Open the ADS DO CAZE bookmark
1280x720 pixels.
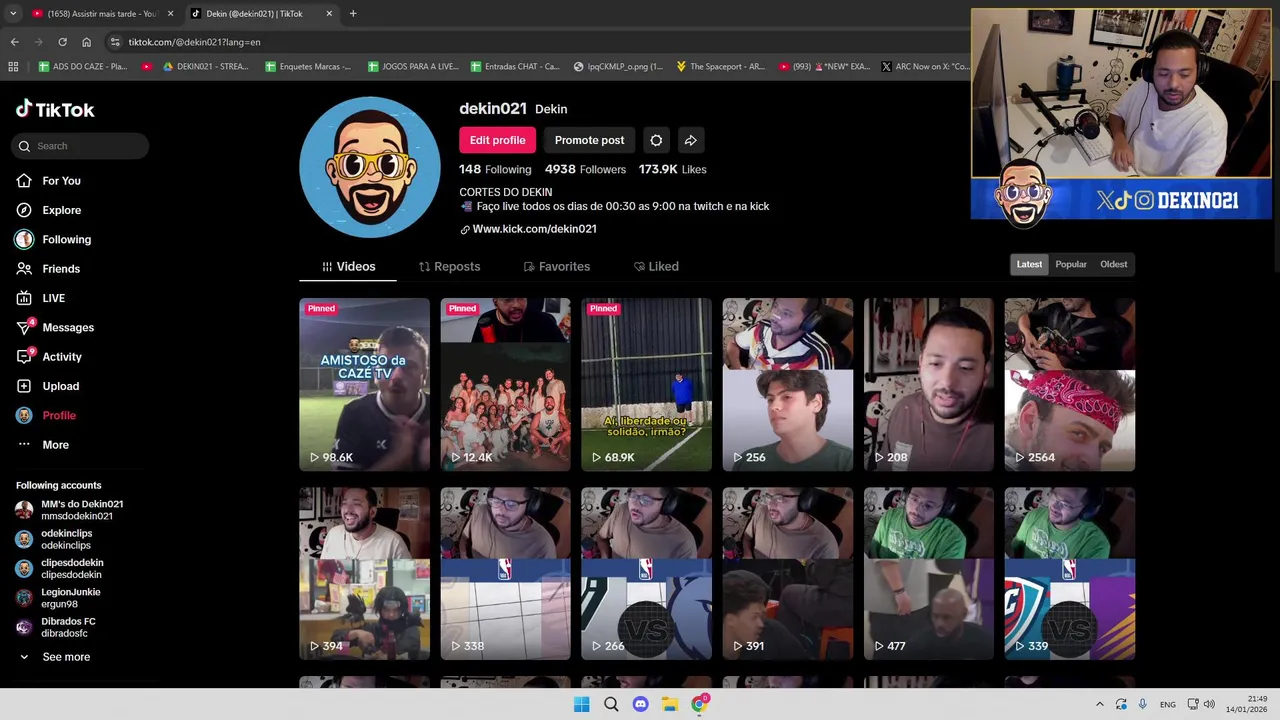tap(82, 67)
